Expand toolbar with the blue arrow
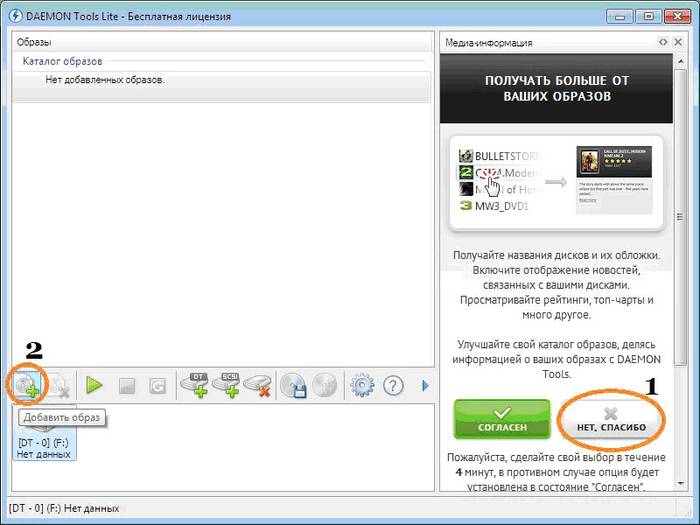 point(424,385)
